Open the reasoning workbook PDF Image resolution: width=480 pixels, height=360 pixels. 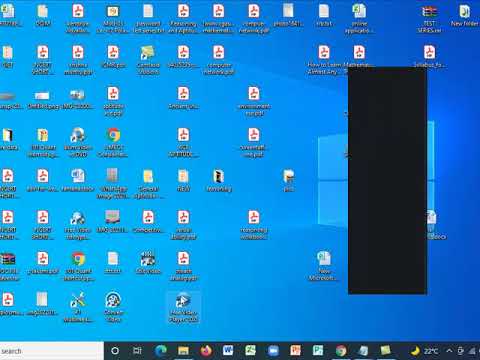click(x=254, y=225)
